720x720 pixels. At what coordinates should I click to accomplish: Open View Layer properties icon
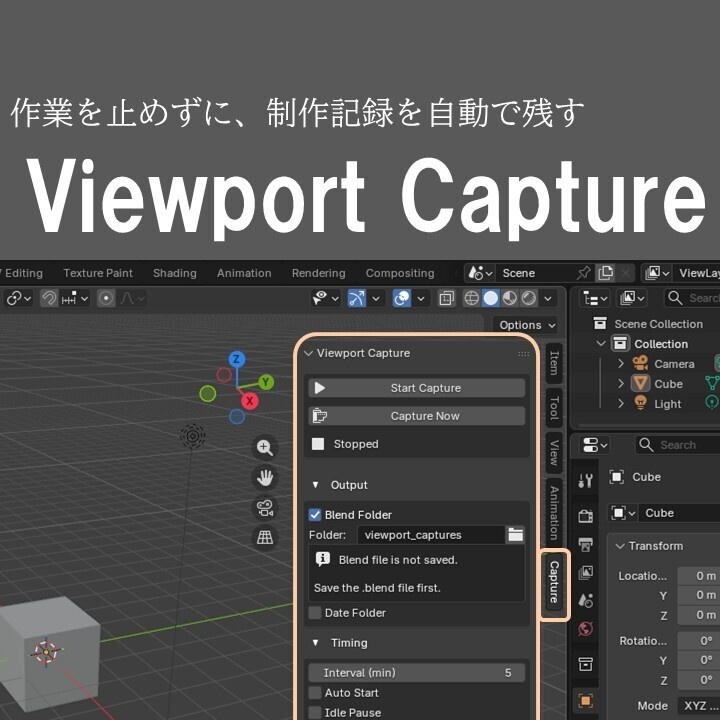point(585,573)
